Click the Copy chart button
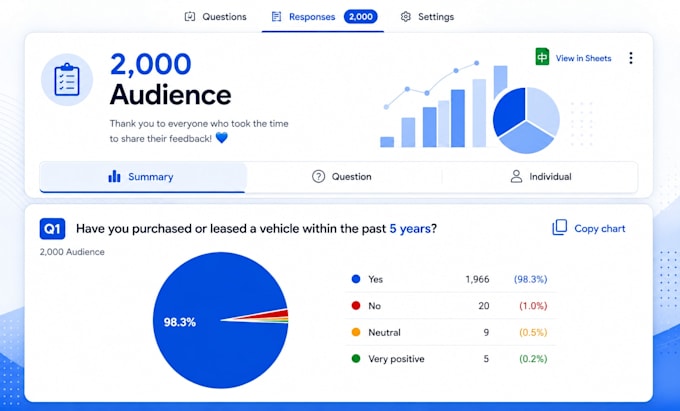The image size is (680, 411). (x=588, y=228)
